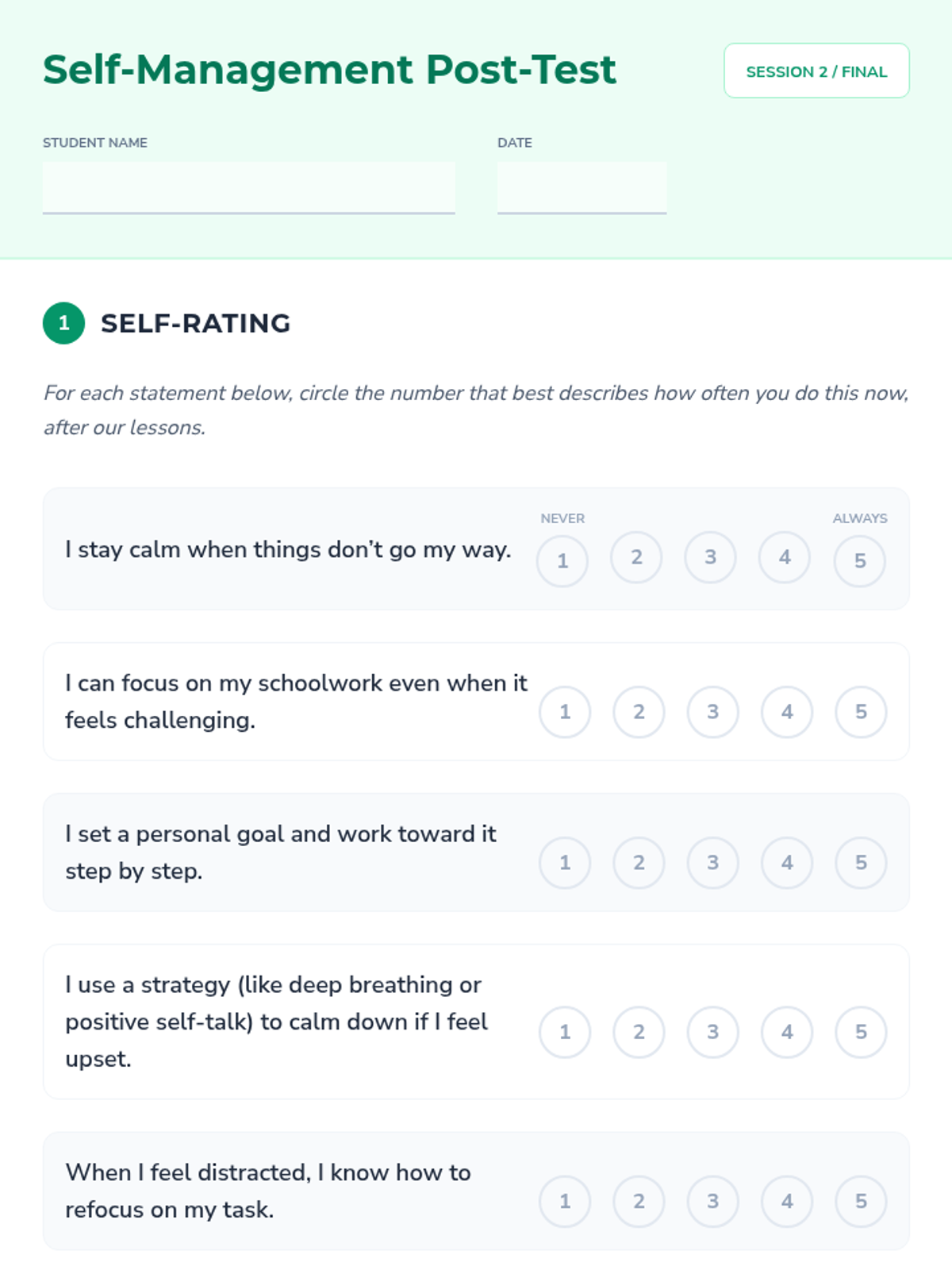Image resolution: width=952 pixels, height=1270 pixels.
Task: Choose 2 for focus on schoolwork statement
Action: [x=639, y=712]
